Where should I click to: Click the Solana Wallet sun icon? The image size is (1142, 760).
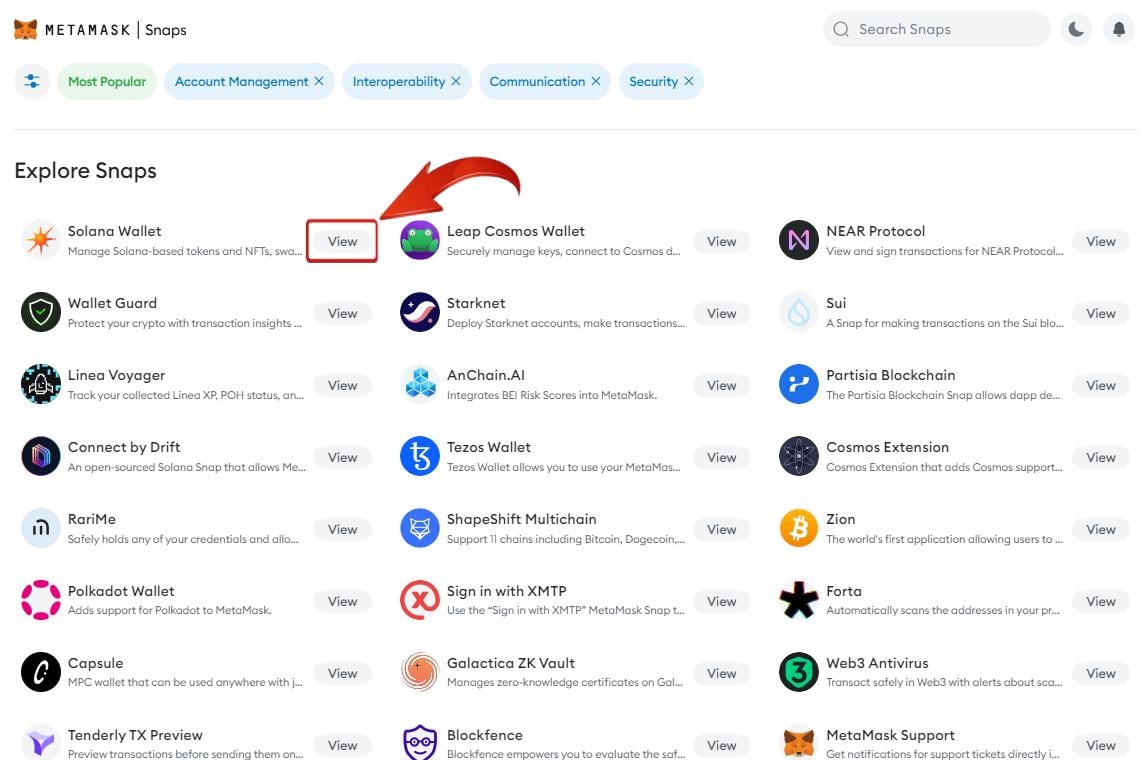pyautogui.click(x=41, y=240)
